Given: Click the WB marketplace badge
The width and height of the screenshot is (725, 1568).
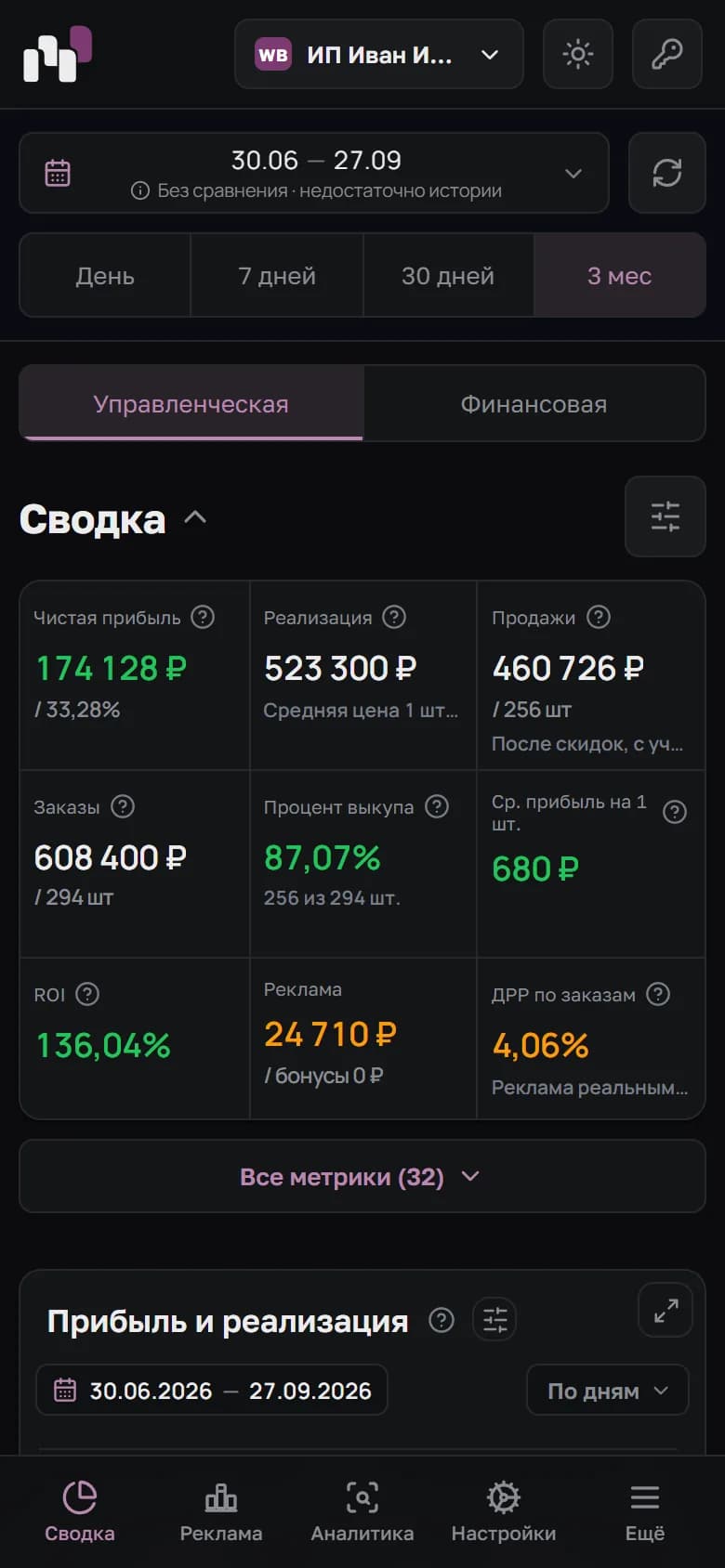Looking at the screenshot, I should click(x=273, y=55).
